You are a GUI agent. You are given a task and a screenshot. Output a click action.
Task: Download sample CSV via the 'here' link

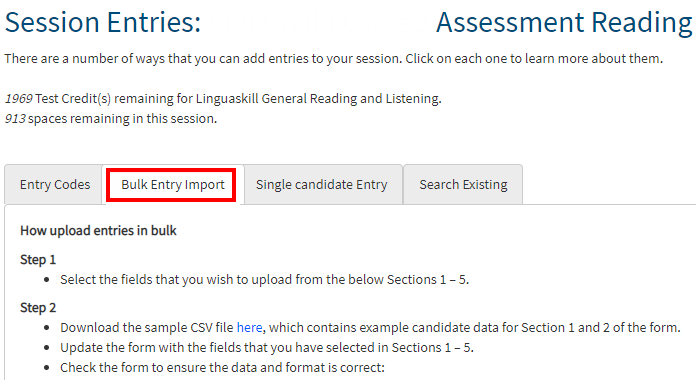[249, 328]
